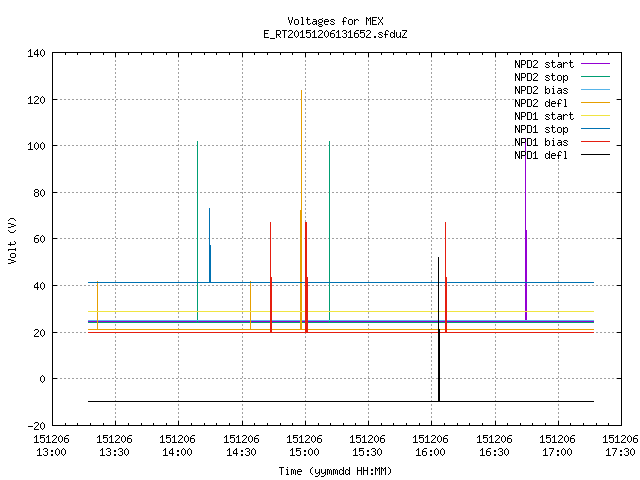This screenshot has height=480, width=640.
Task: Click the short orange spike before 13:30
Action: pos(98,305)
